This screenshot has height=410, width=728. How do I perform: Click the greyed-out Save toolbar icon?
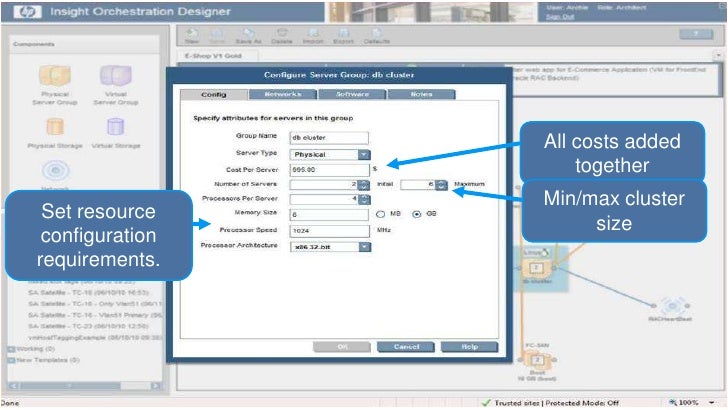tap(217, 33)
